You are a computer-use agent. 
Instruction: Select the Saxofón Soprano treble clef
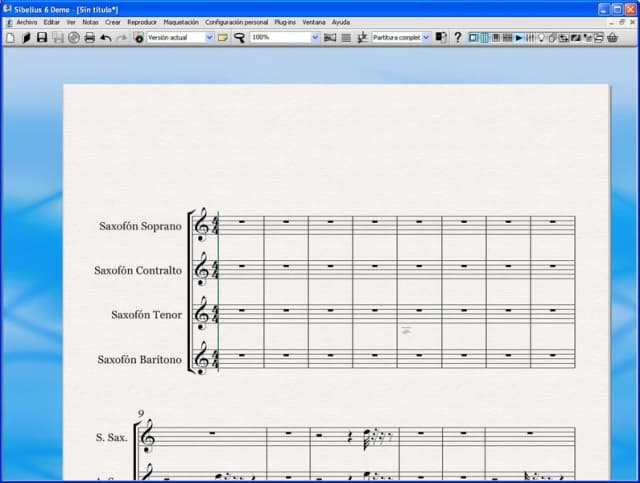[x=202, y=225]
